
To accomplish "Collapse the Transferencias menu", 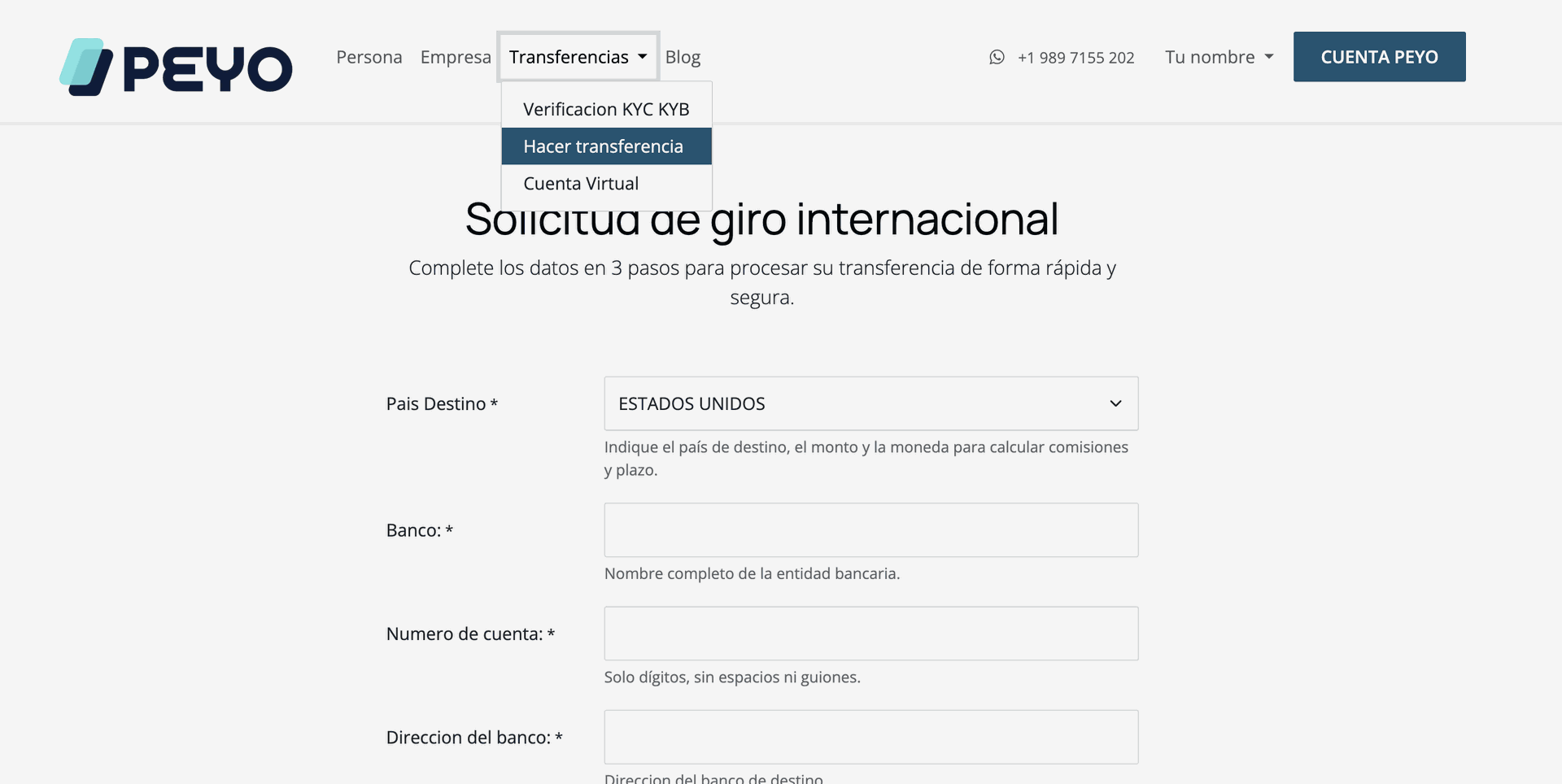I will click(569, 57).
